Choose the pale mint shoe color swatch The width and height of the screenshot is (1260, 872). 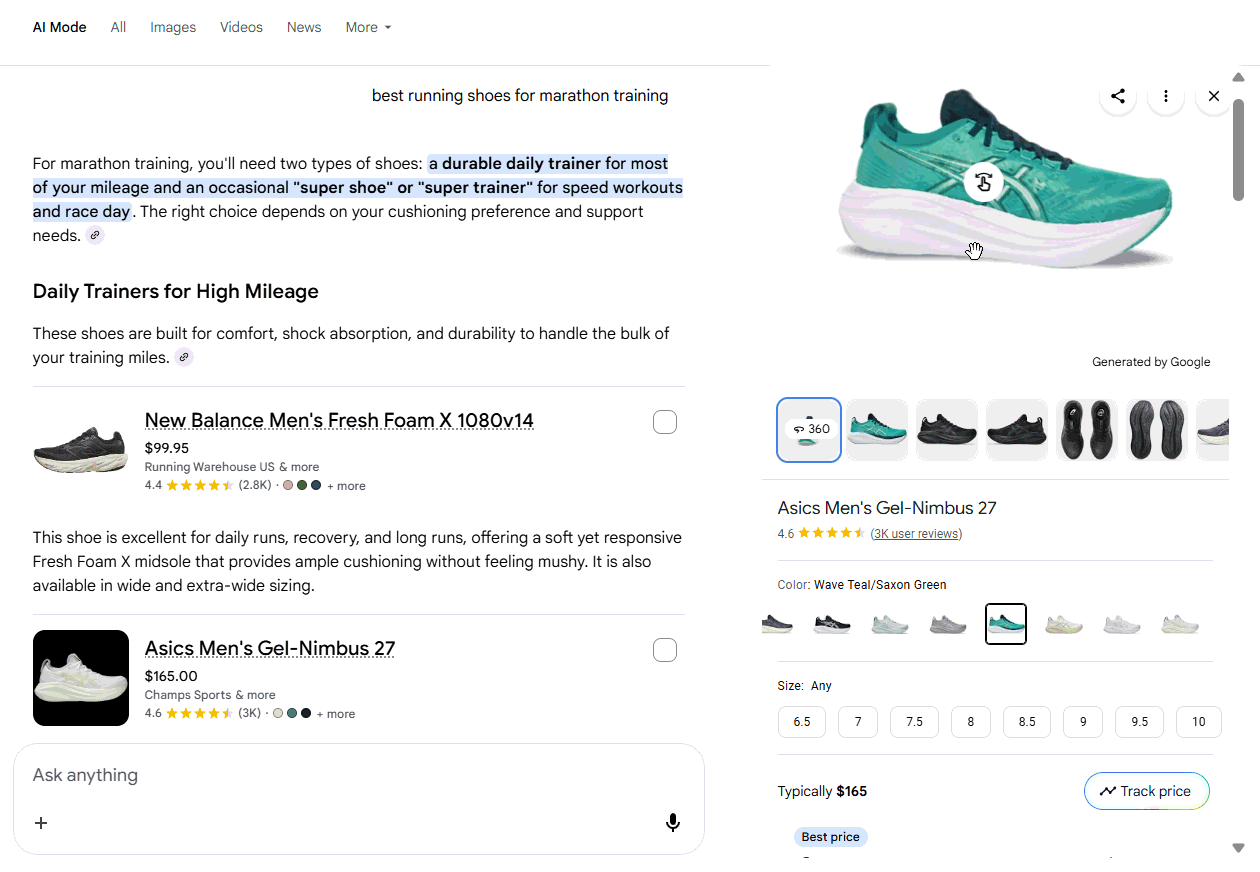click(890, 625)
